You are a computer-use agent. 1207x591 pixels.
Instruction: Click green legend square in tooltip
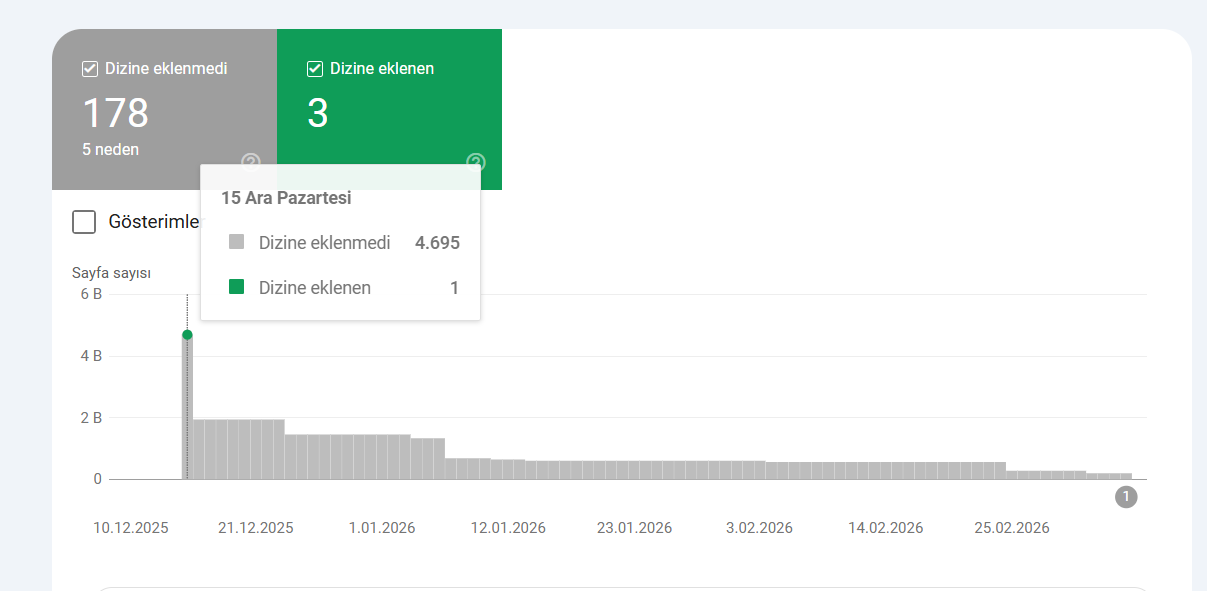(236, 288)
